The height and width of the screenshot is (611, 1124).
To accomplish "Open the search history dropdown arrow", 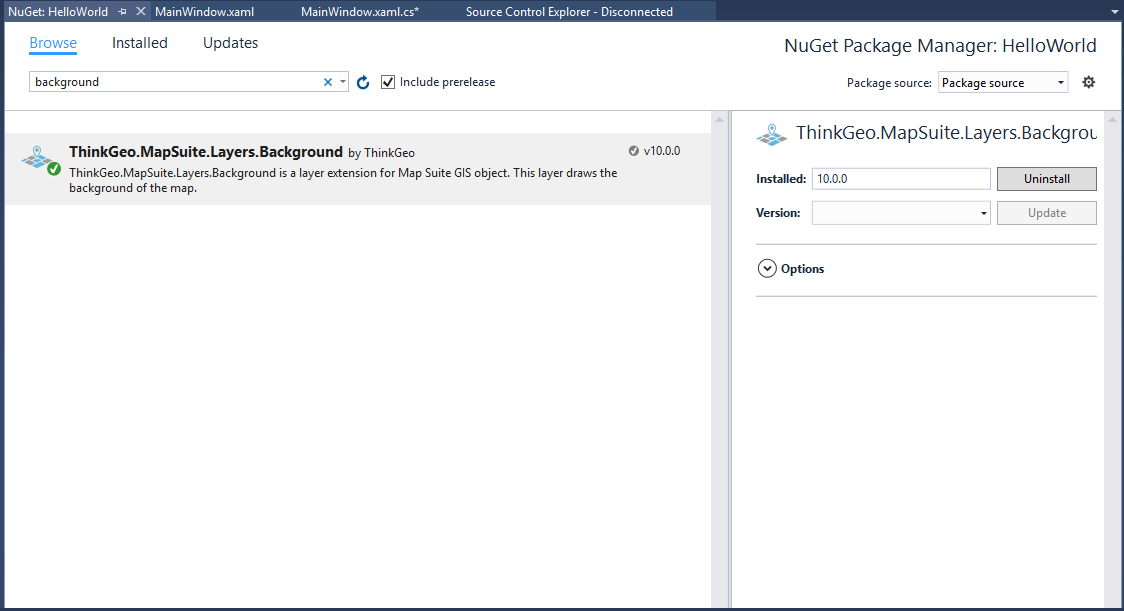I will pyautogui.click(x=343, y=82).
